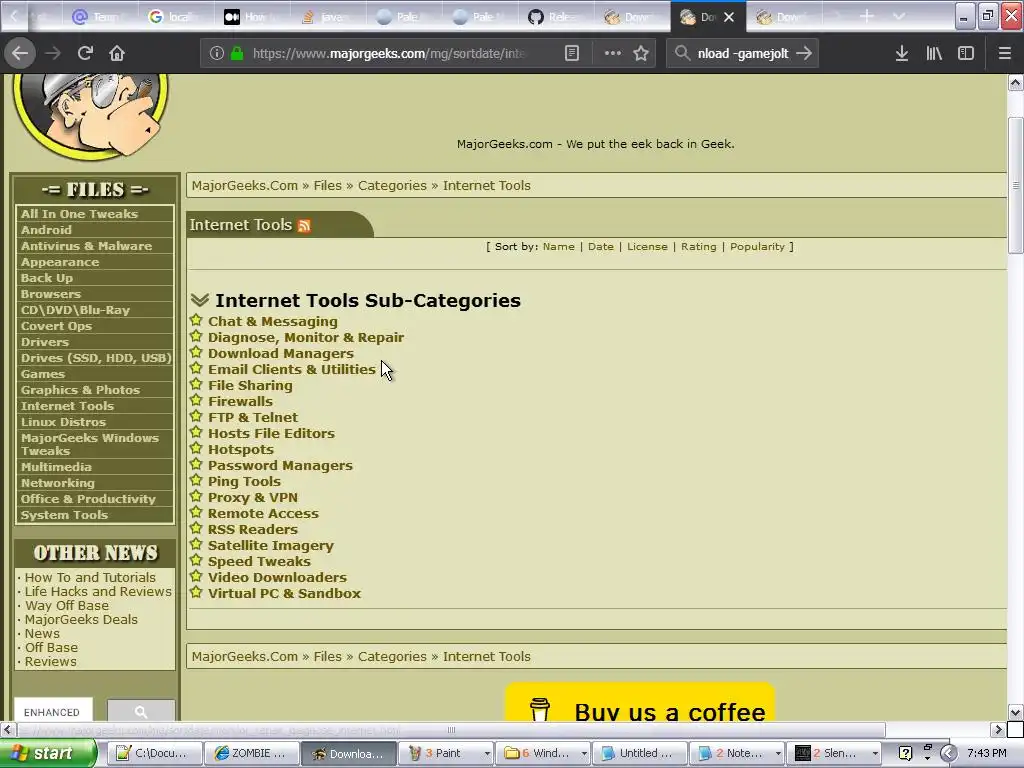This screenshot has height=768, width=1024.
Task: Click the URL address field
Action: 389,54
